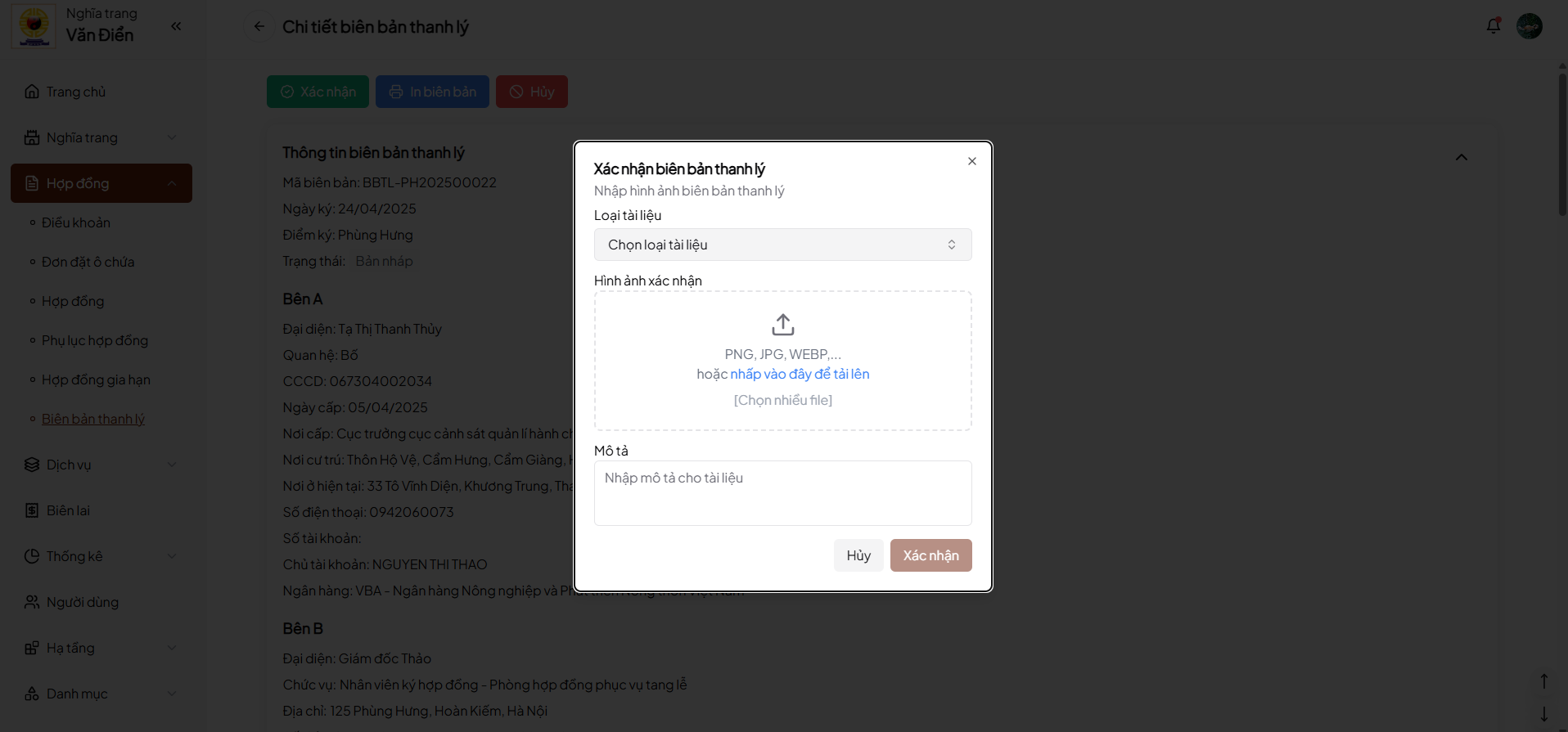Image resolution: width=1568 pixels, height=732 pixels.
Task: Open the Phụ lục hợp đồng submenu item
Action: pyautogui.click(x=95, y=340)
